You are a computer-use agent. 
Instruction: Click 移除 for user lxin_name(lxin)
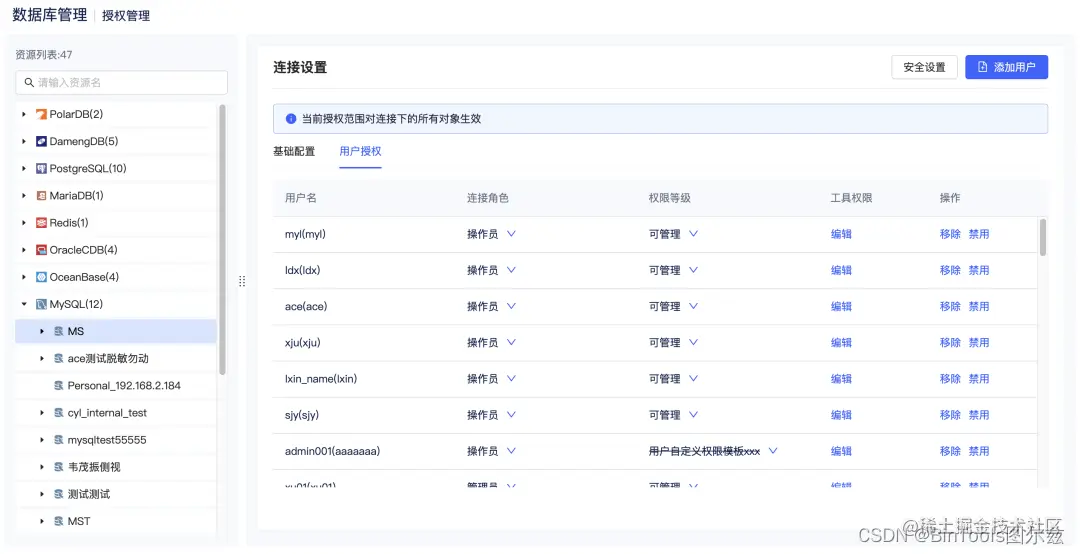pyautogui.click(x=950, y=379)
